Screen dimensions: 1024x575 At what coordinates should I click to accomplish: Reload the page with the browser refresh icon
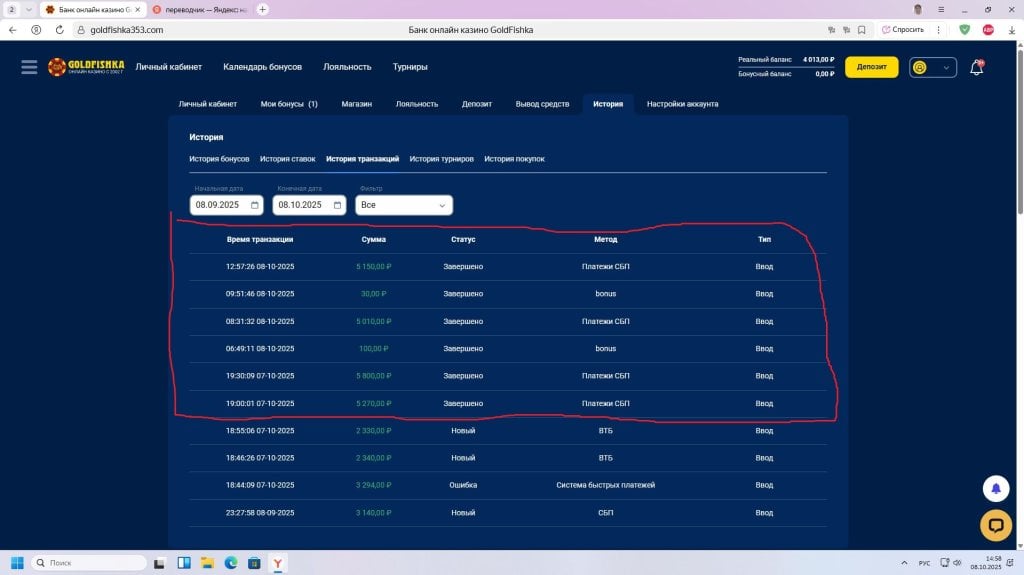point(59,29)
